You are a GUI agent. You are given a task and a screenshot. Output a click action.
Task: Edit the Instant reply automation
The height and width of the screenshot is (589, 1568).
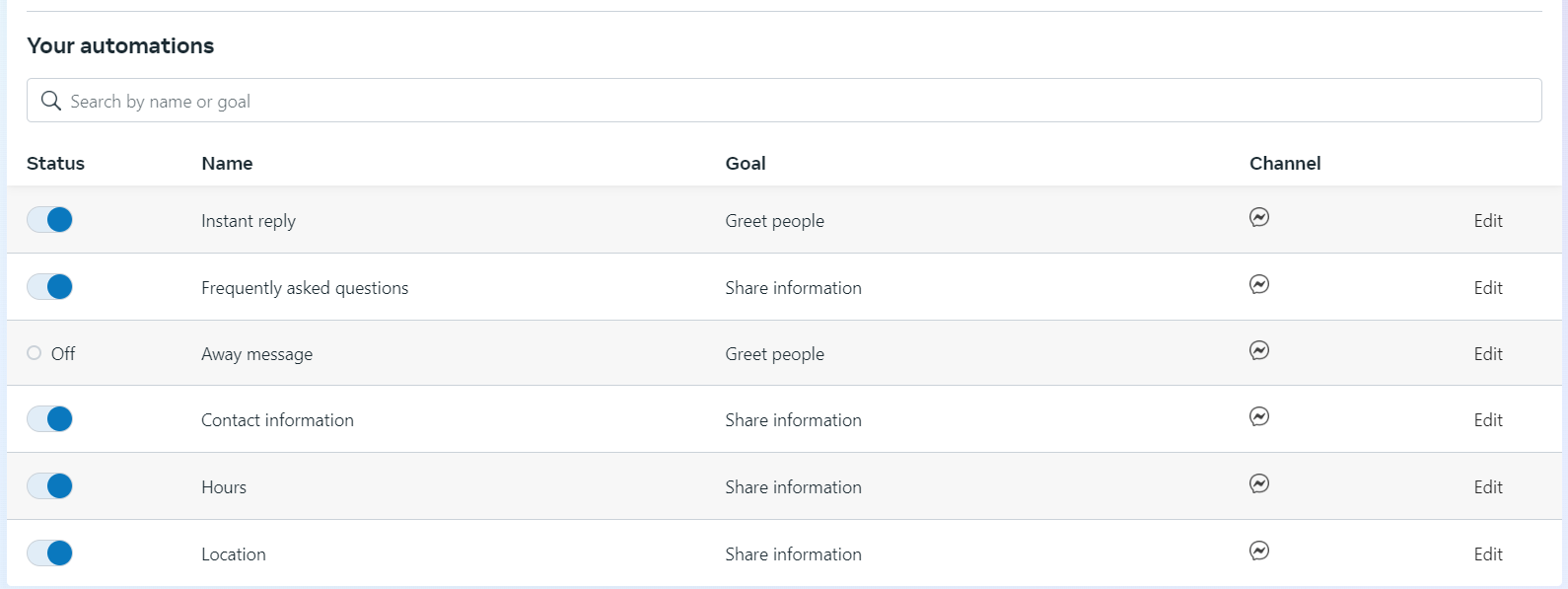(1487, 221)
